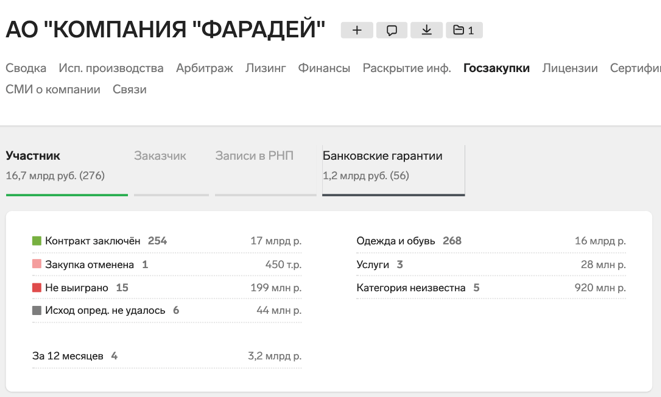Screen dimensions: 661x397
Task: Filter by Закупка отменена 1
Action: coord(167,264)
